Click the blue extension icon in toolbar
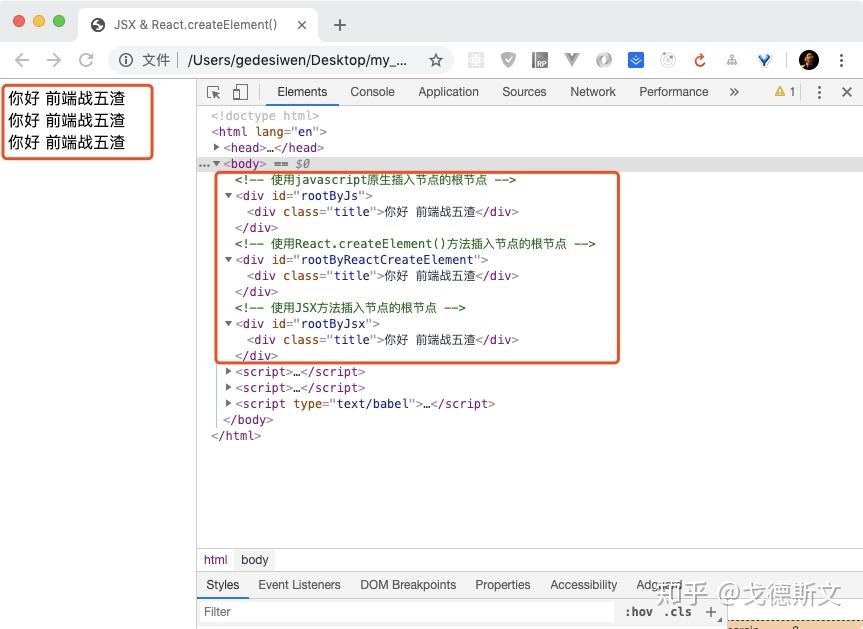 point(636,60)
